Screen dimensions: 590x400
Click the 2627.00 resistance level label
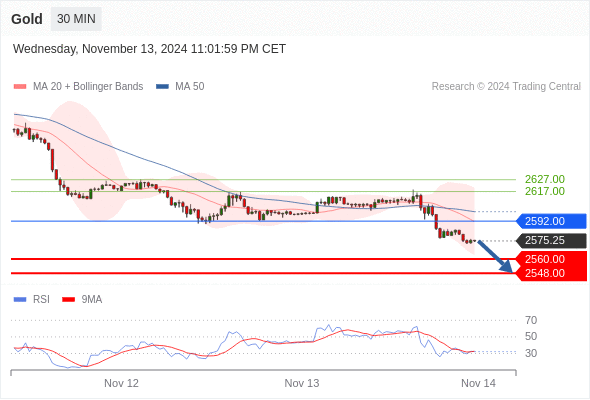tap(545, 179)
